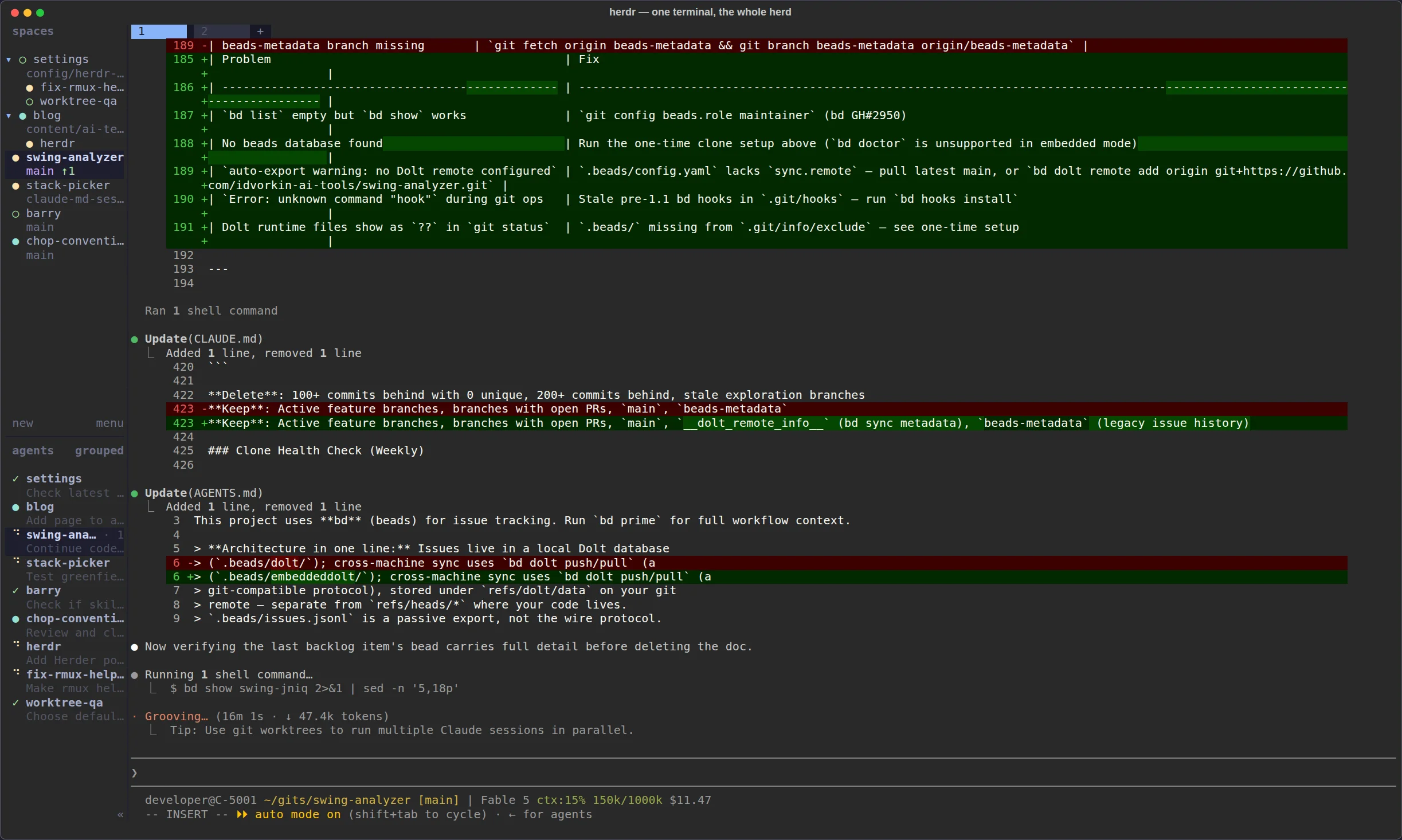Click the 'main ↑1' branch label
This screenshot has width=1402, height=840.
coord(50,171)
